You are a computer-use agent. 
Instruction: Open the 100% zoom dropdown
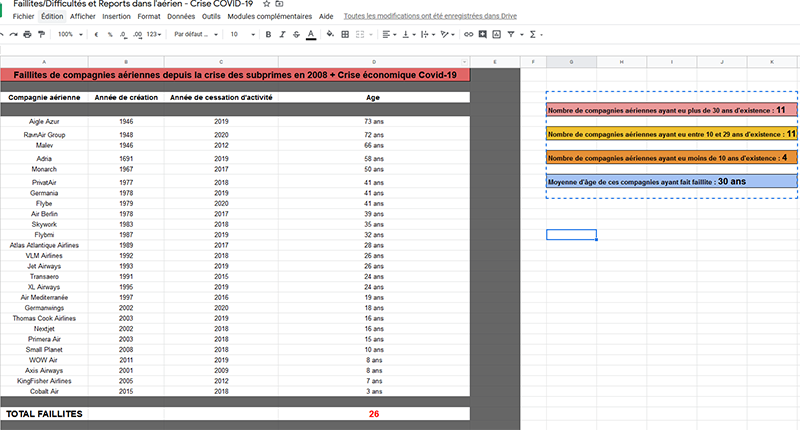click(x=70, y=34)
